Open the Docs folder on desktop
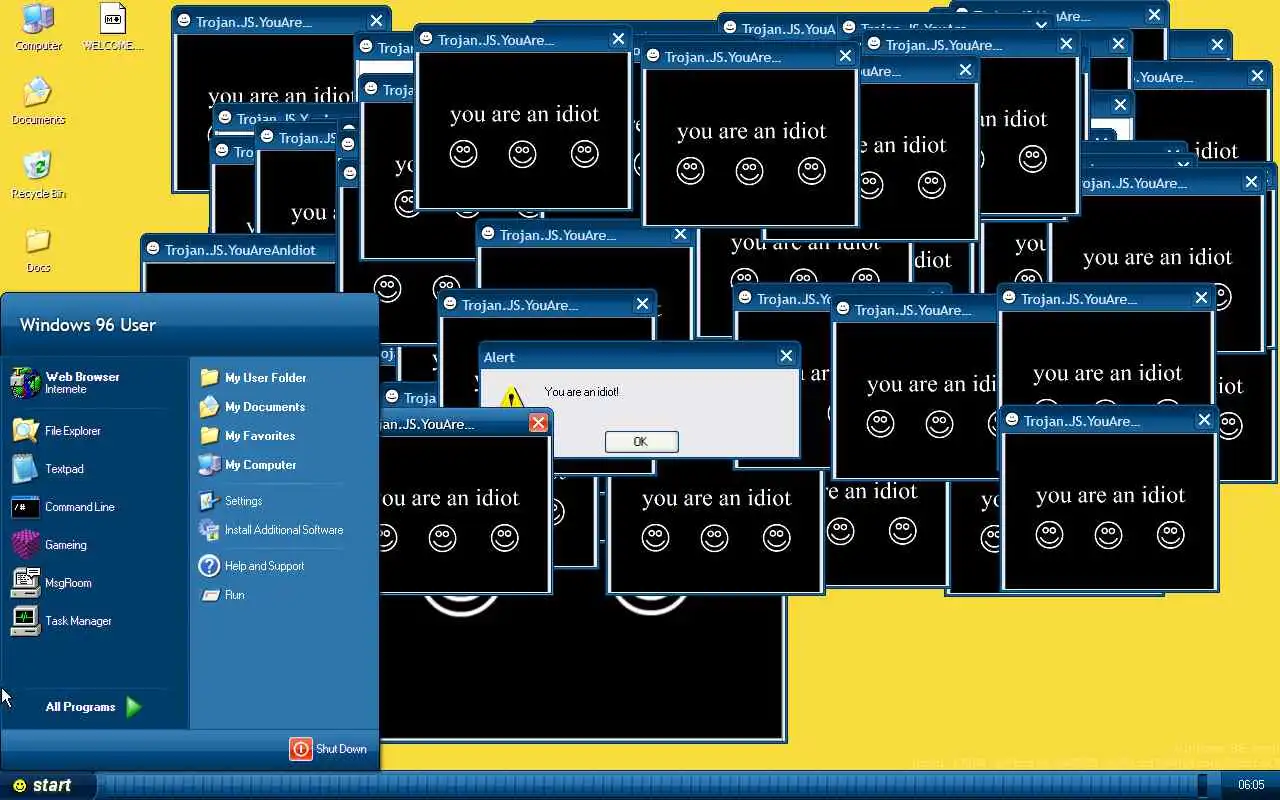This screenshot has width=1280, height=800. pyautogui.click(x=38, y=249)
